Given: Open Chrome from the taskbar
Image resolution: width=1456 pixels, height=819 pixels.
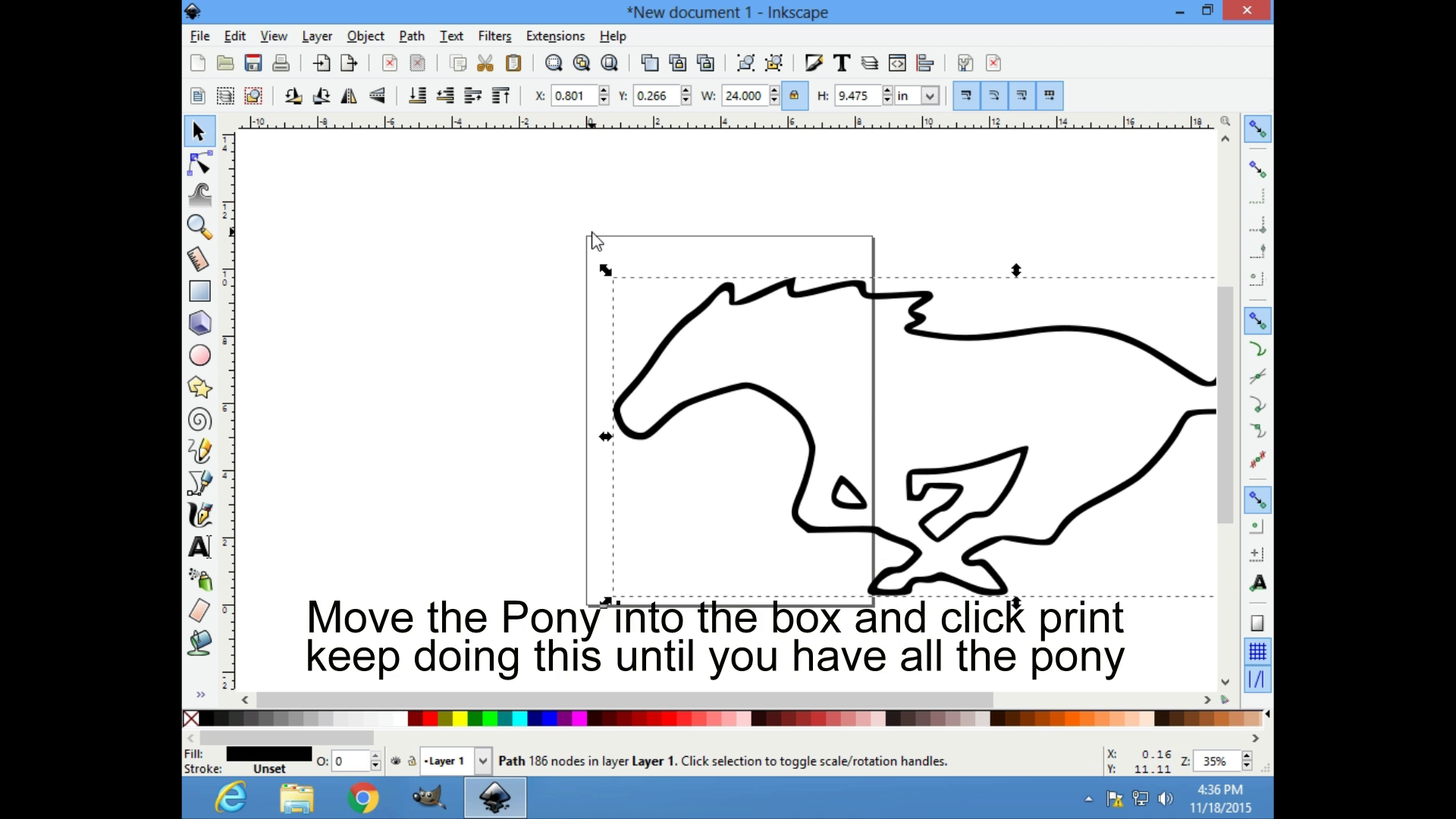Looking at the screenshot, I should click(x=362, y=798).
